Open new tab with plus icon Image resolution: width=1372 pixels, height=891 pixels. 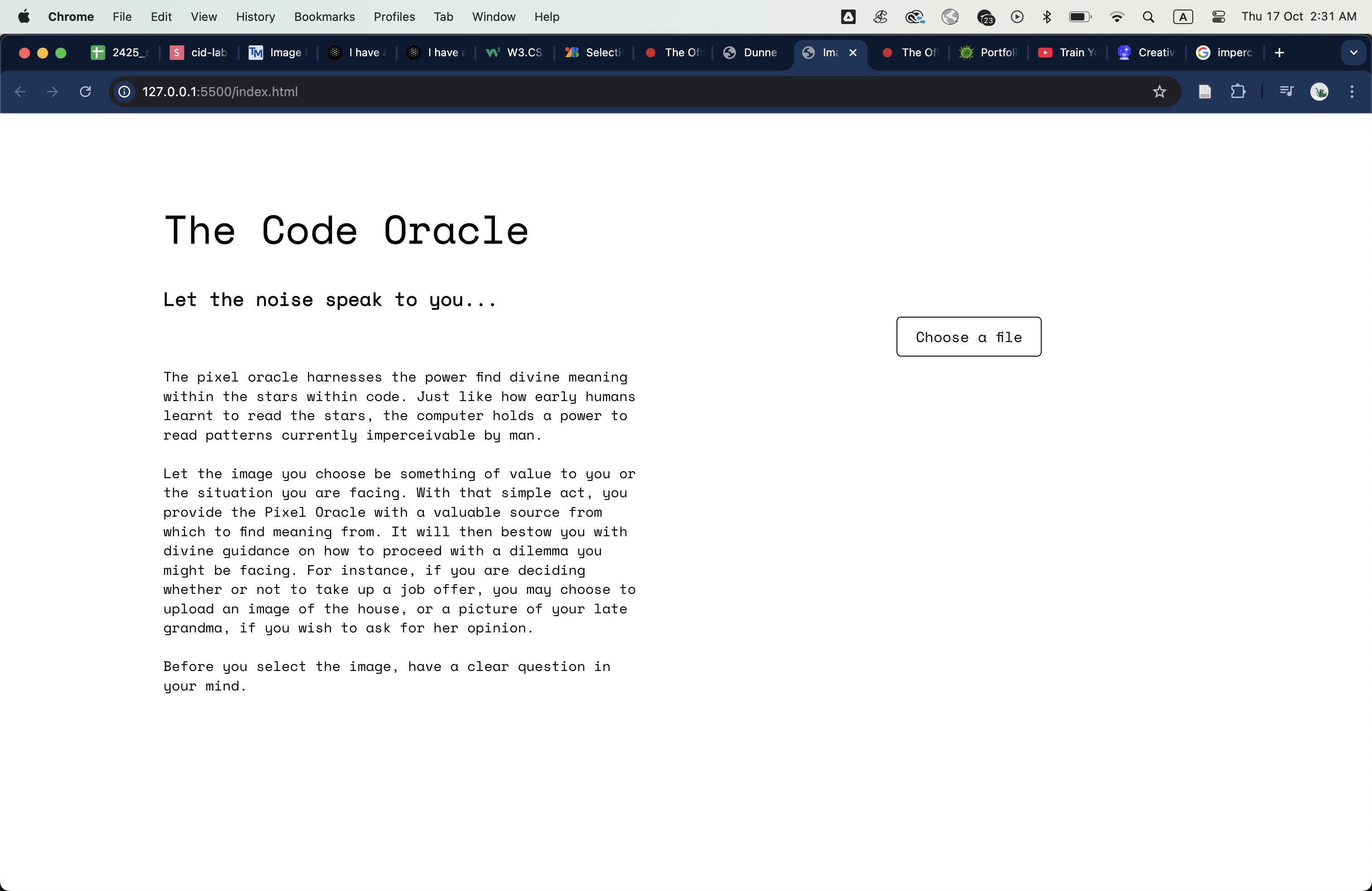(x=1279, y=53)
